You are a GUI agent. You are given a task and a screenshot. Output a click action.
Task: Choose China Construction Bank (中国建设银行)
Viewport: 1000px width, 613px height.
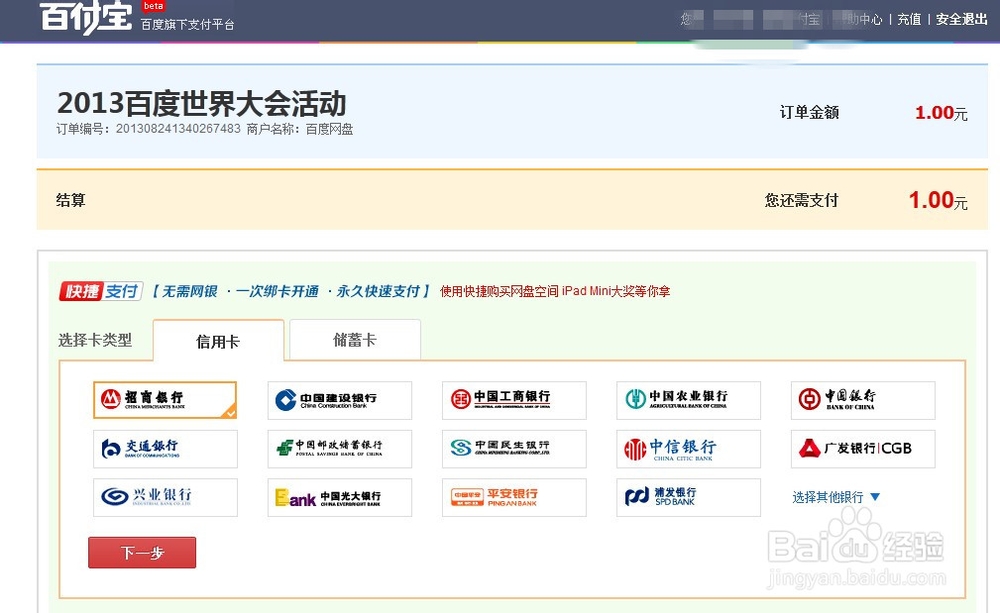pyautogui.click(x=339, y=400)
